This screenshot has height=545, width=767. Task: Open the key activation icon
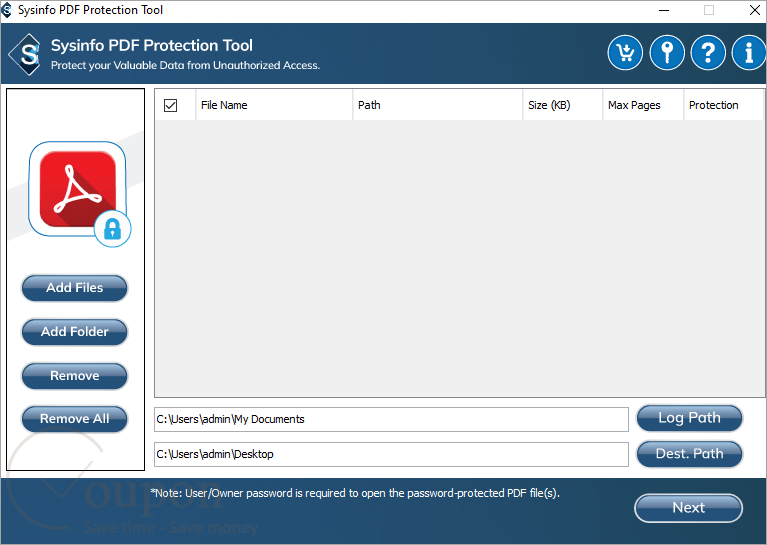(x=667, y=52)
